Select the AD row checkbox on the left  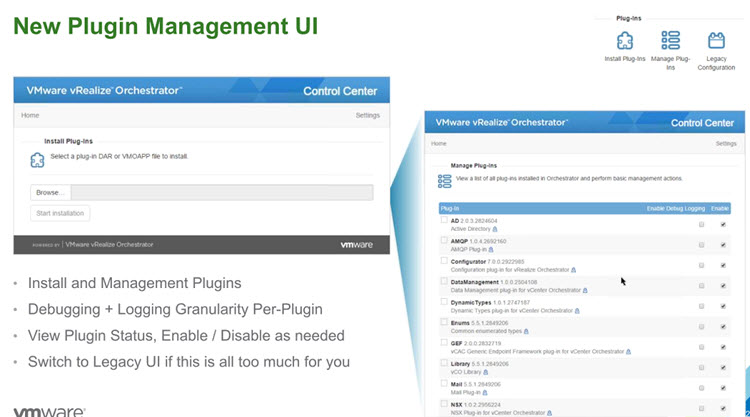click(444, 220)
